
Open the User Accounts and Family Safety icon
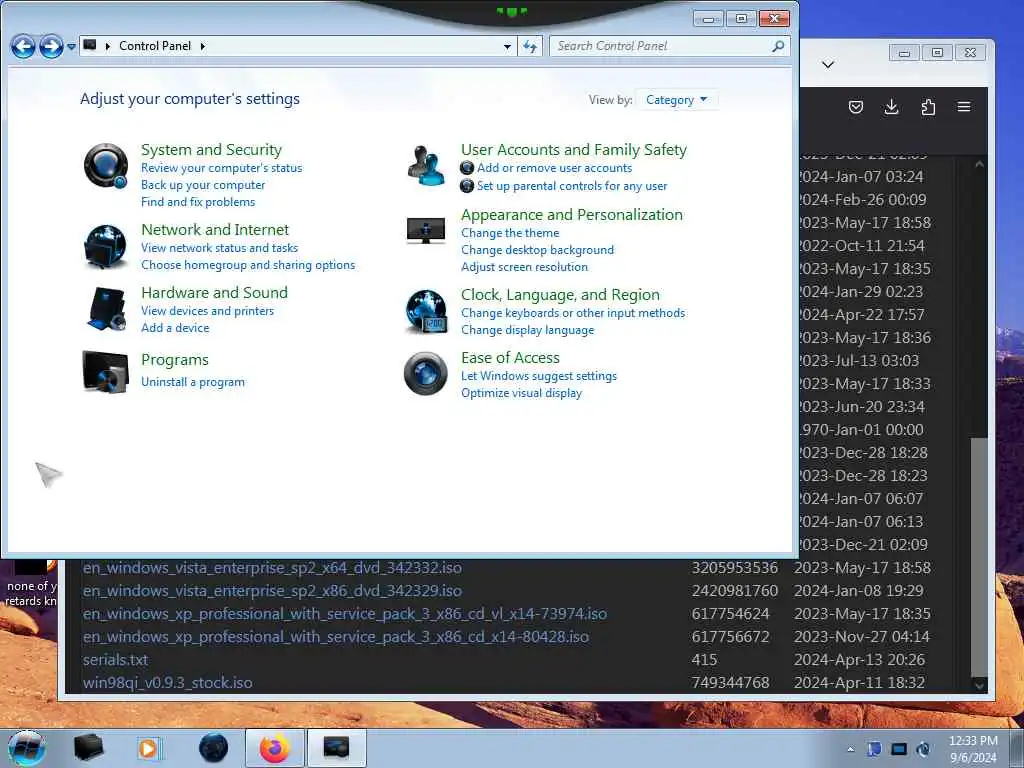pyautogui.click(x=426, y=165)
